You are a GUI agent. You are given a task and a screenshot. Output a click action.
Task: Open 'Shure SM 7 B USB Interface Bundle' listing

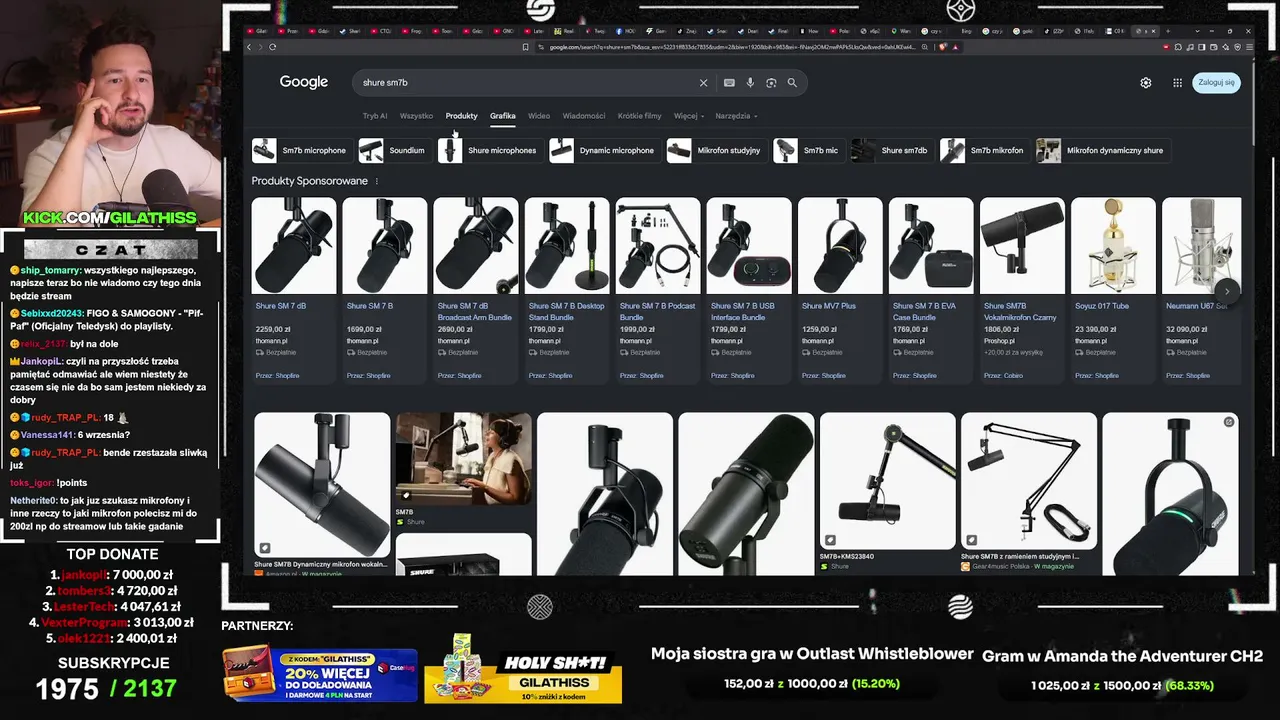pyautogui.click(x=749, y=291)
